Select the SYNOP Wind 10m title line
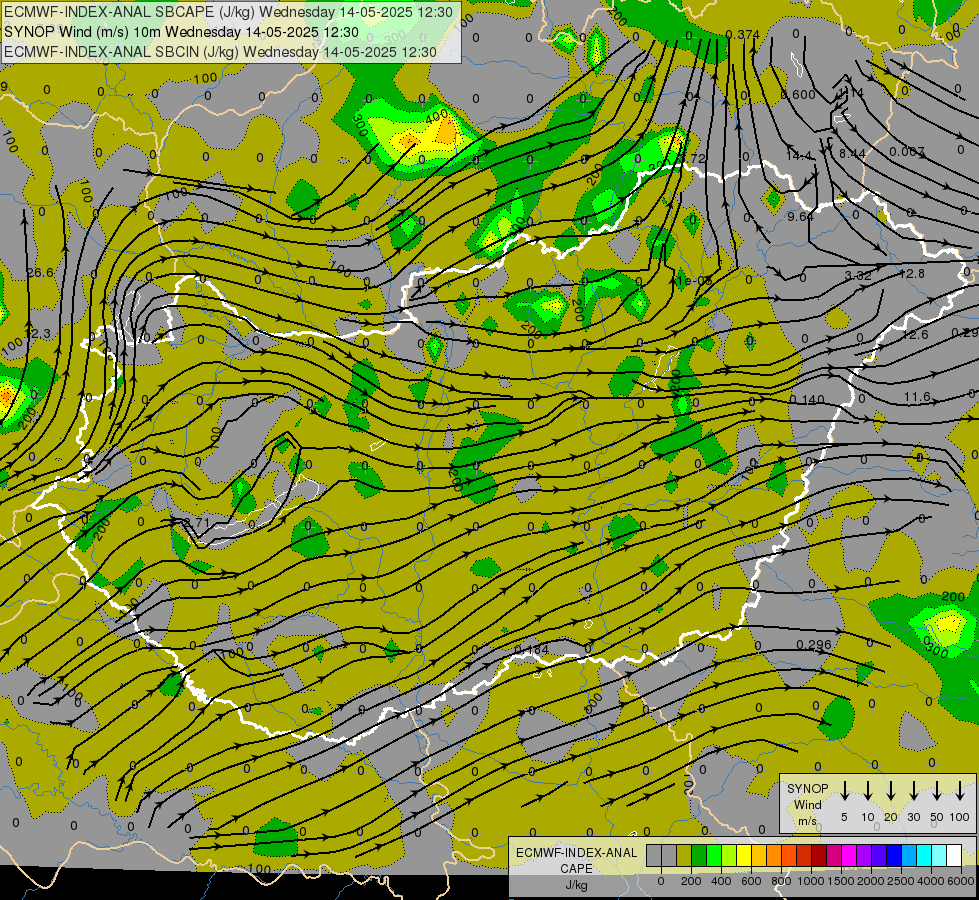This screenshot has width=979, height=900. click(x=181, y=32)
